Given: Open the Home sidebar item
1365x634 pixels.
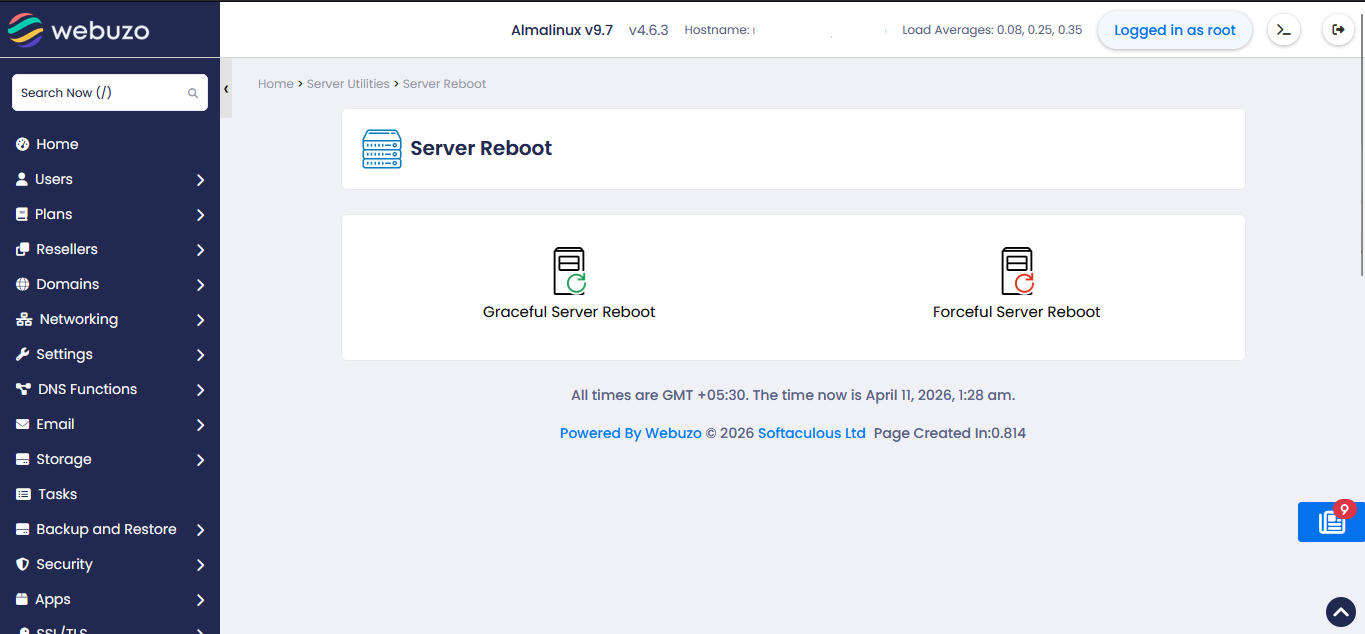Looking at the screenshot, I should pos(57,144).
